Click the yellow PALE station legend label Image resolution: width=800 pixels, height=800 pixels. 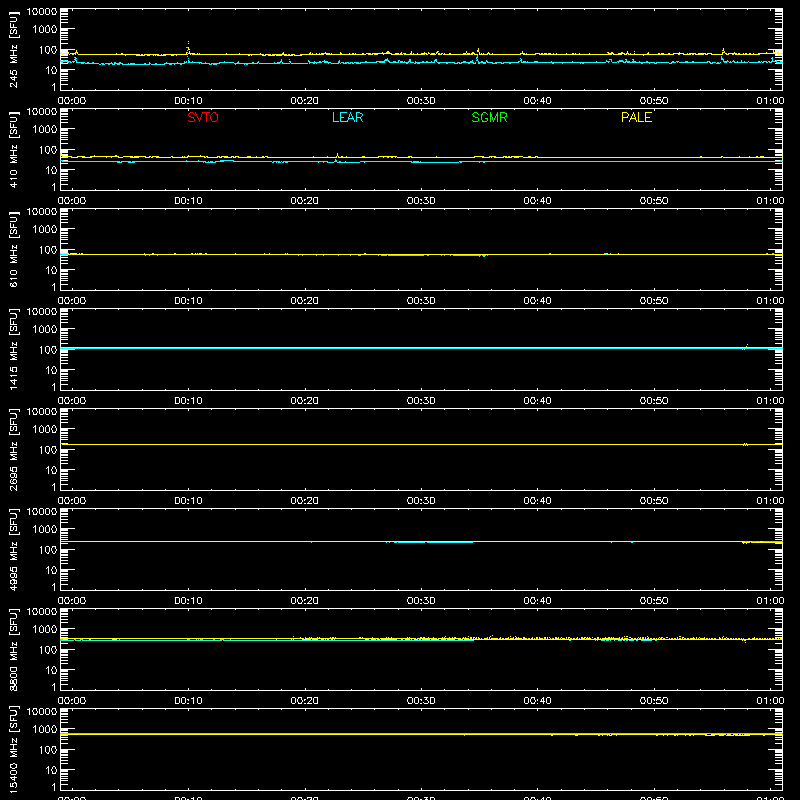[x=636, y=117]
